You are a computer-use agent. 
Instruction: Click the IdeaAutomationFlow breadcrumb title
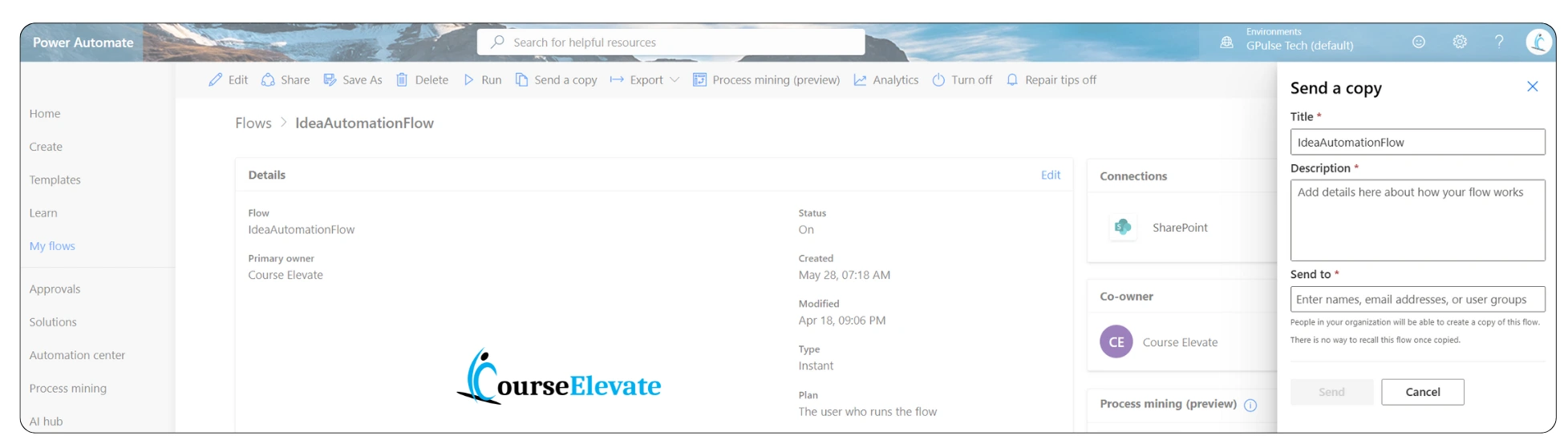click(x=364, y=123)
